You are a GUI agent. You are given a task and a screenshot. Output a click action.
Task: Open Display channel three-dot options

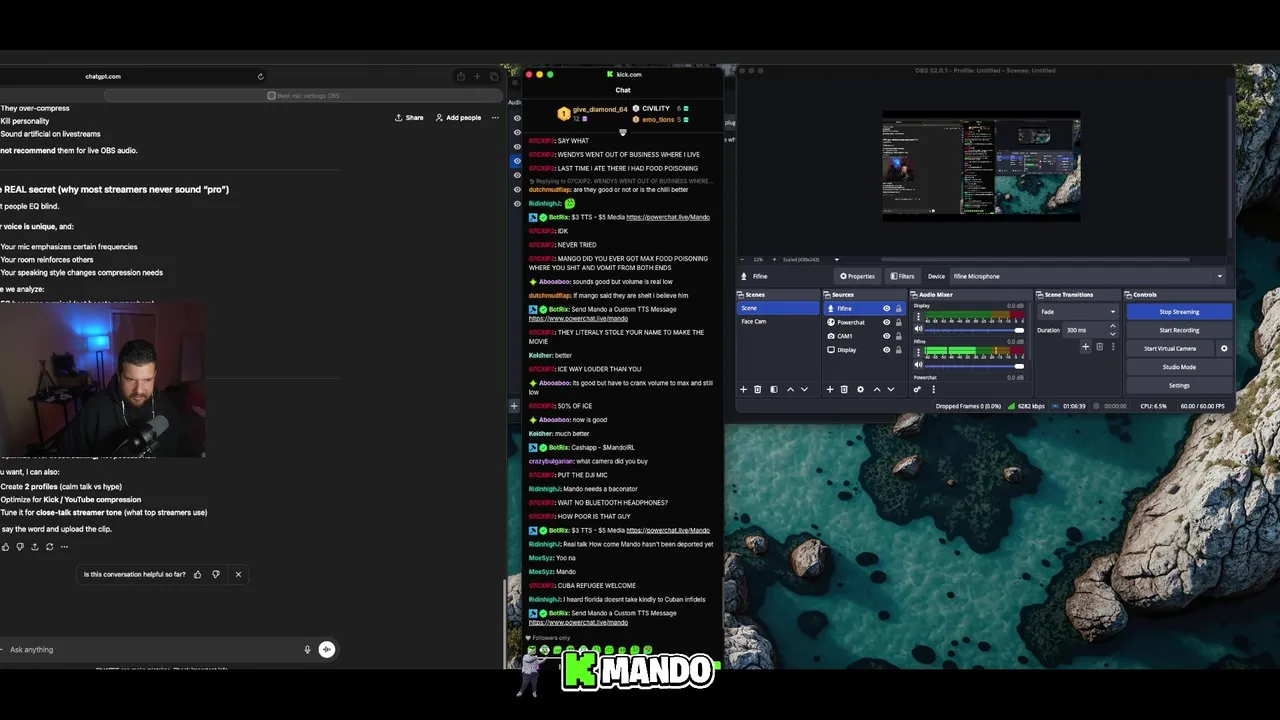pos(918,317)
